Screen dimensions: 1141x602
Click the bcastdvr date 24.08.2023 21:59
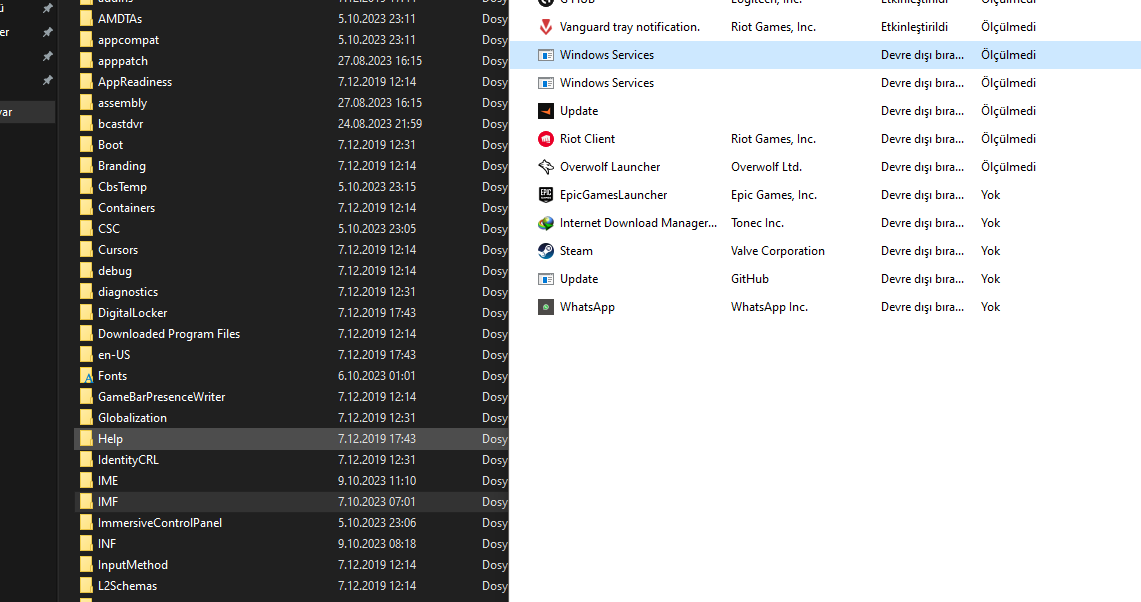380,124
